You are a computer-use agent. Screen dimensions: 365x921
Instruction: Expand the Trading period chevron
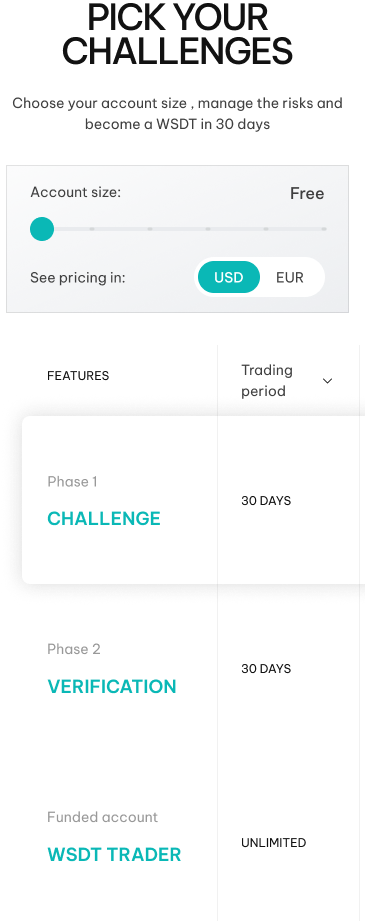click(327, 381)
